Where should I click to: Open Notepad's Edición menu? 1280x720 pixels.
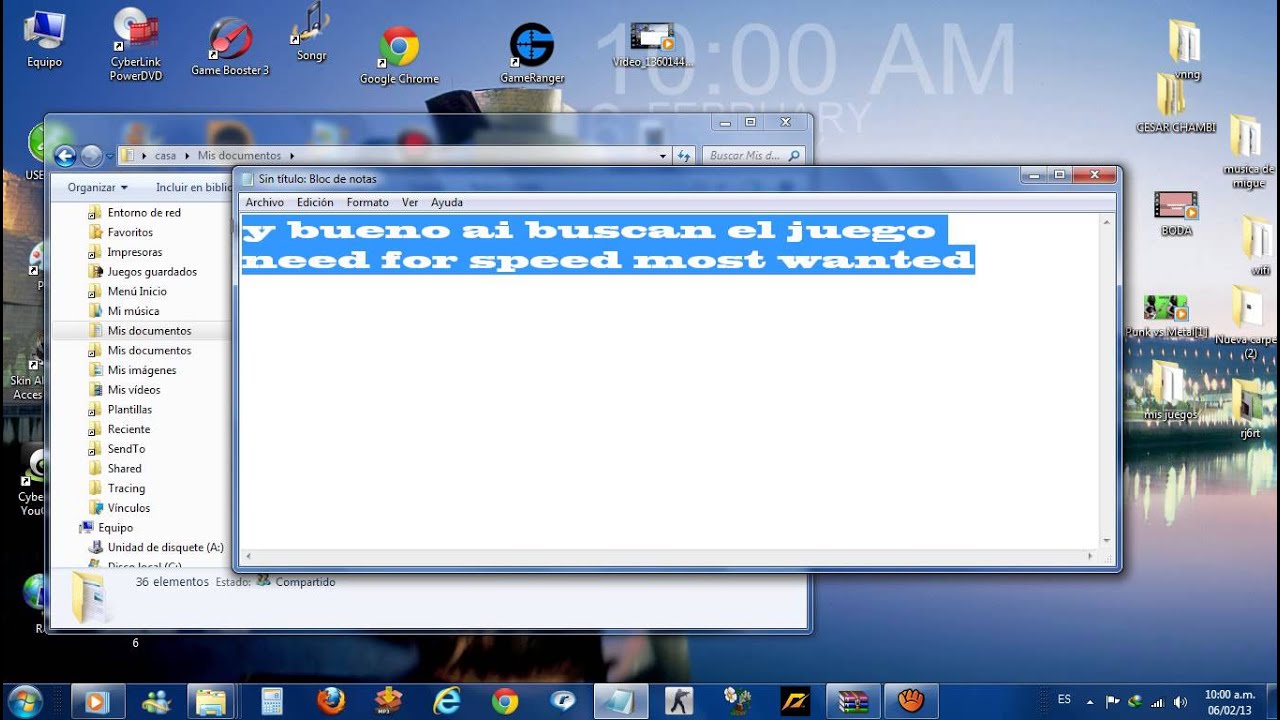(x=315, y=202)
